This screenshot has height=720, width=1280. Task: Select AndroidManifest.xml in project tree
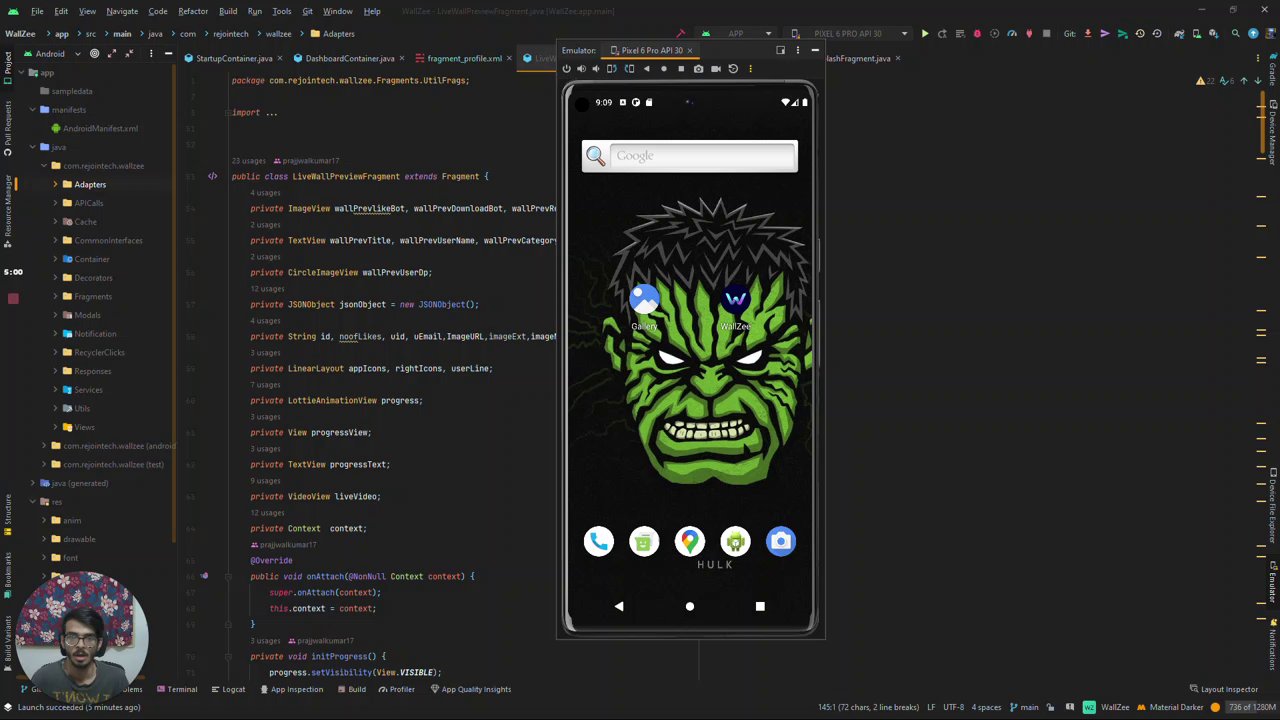[94, 129]
